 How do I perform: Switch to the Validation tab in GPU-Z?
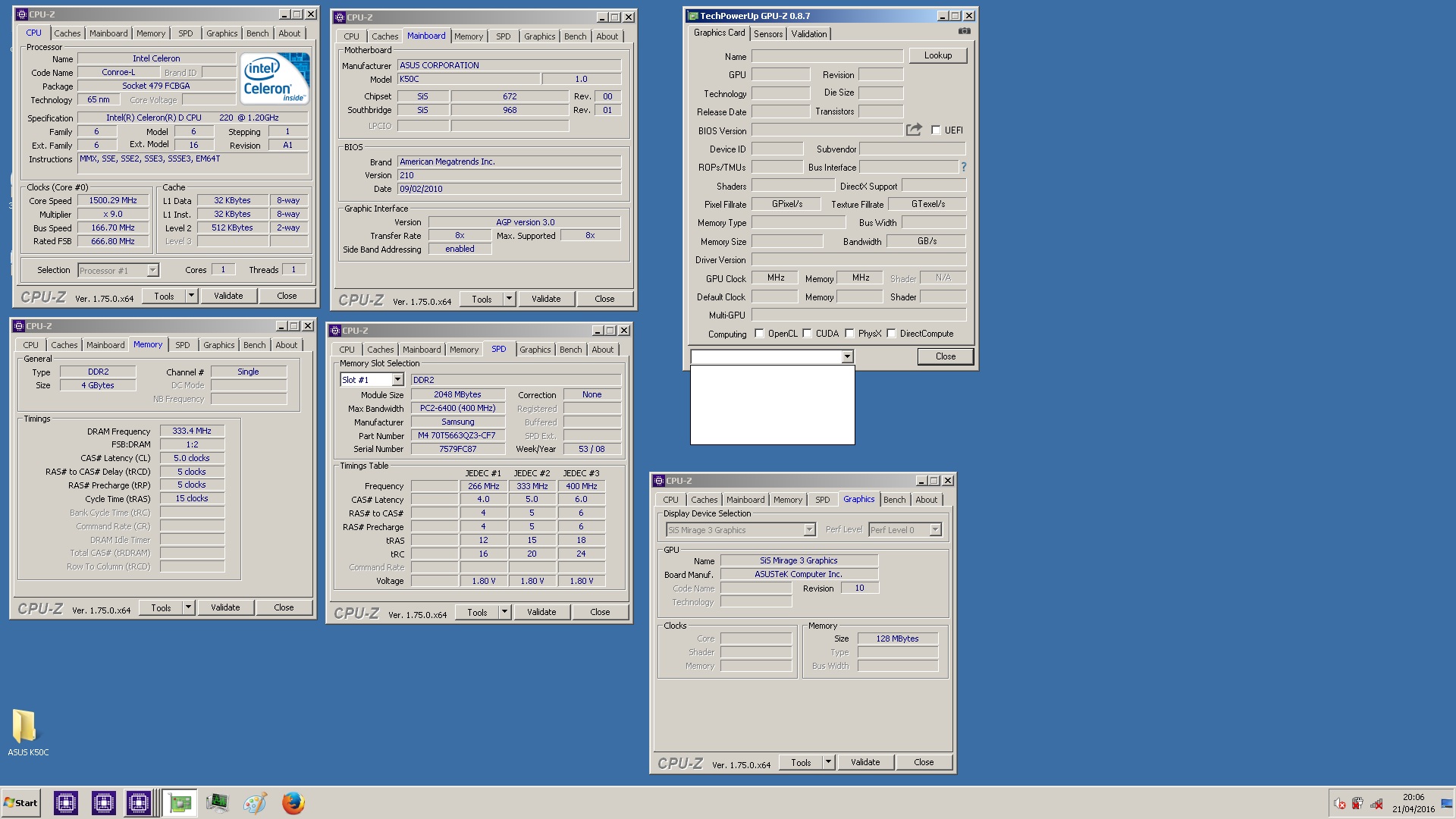pyautogui.click(x=809, y=34)
